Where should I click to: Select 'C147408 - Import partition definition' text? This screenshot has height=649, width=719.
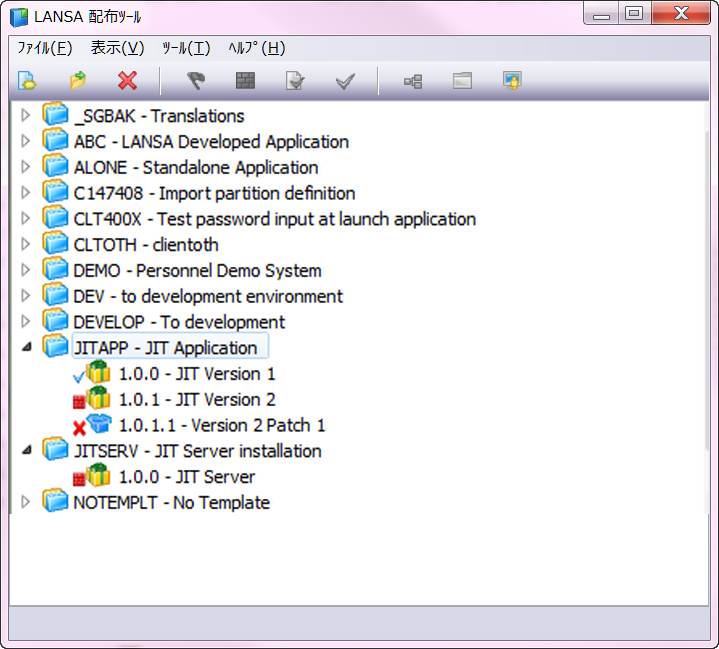pyautogui.click(x=215, y=194)
